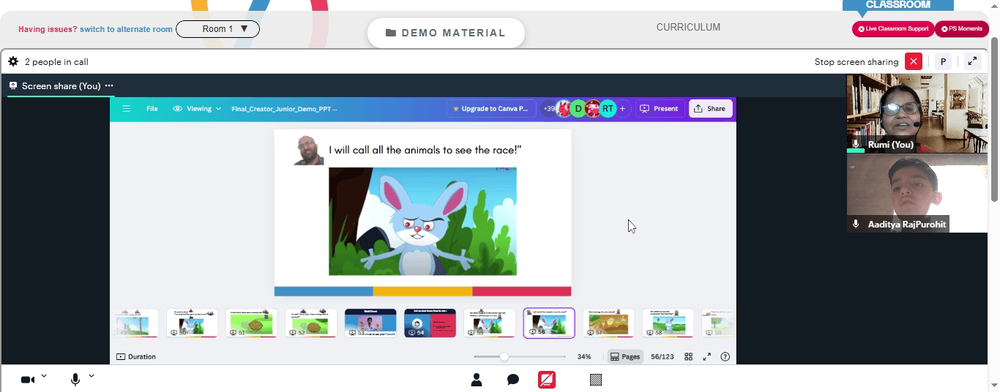The width and height of the screenshot is (1000, 392).
Task: Click Canva Share button
Action: 710,109
